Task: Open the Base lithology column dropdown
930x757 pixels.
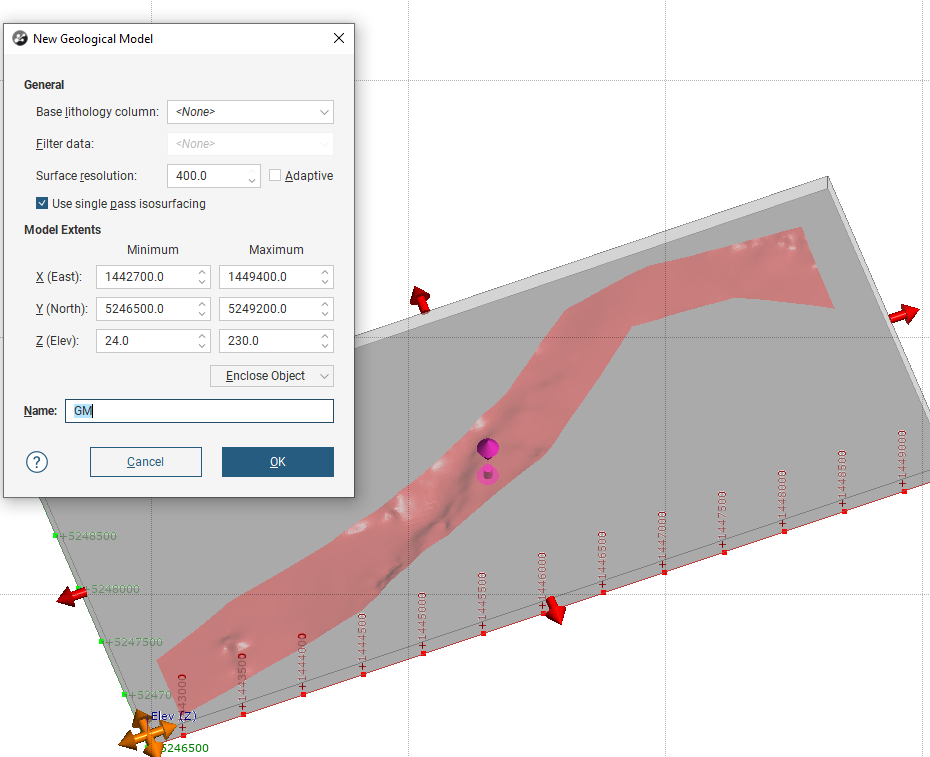Action: point(250,112)
